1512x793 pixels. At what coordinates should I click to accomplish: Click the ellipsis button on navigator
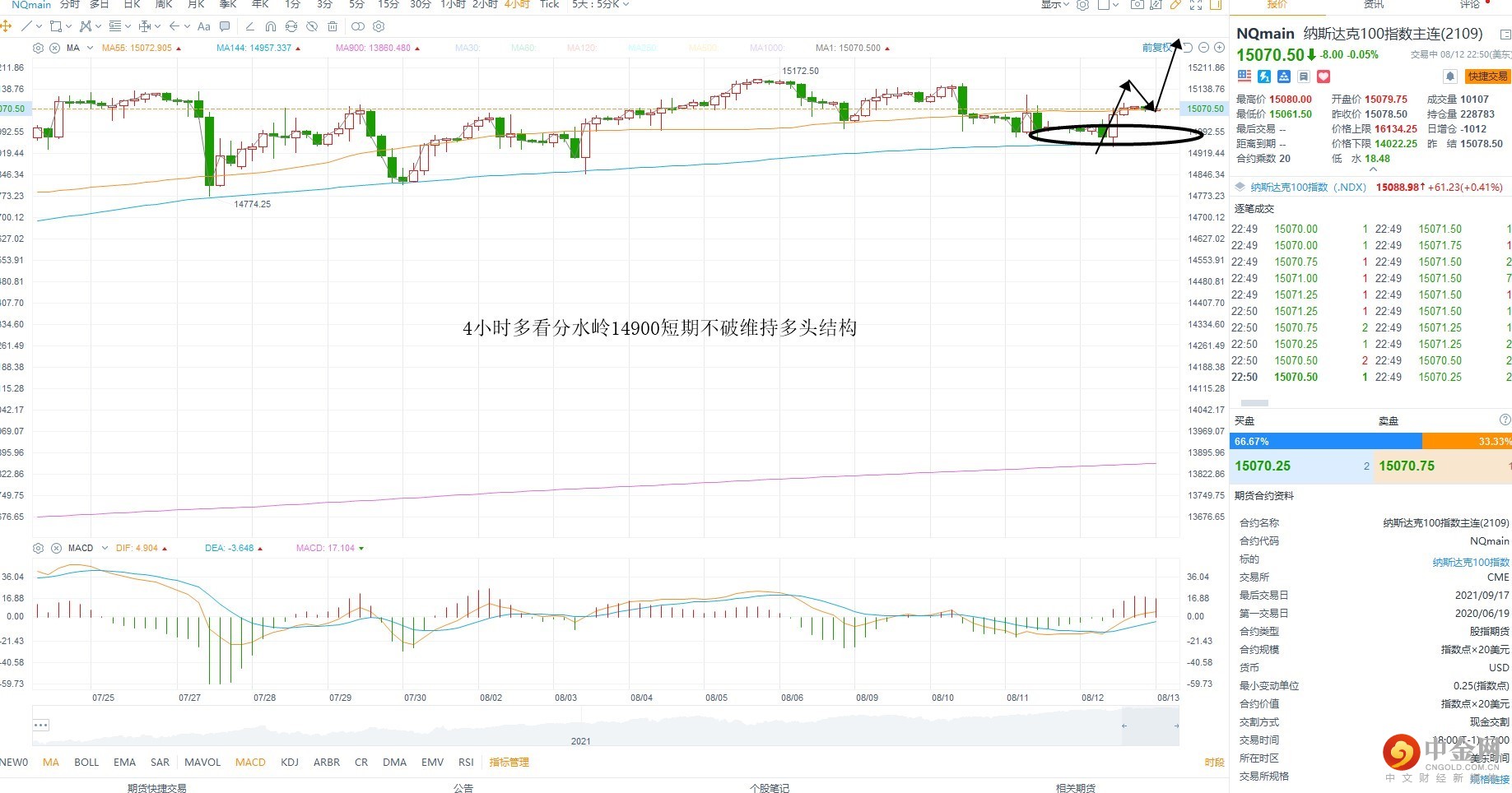point(41,725)
